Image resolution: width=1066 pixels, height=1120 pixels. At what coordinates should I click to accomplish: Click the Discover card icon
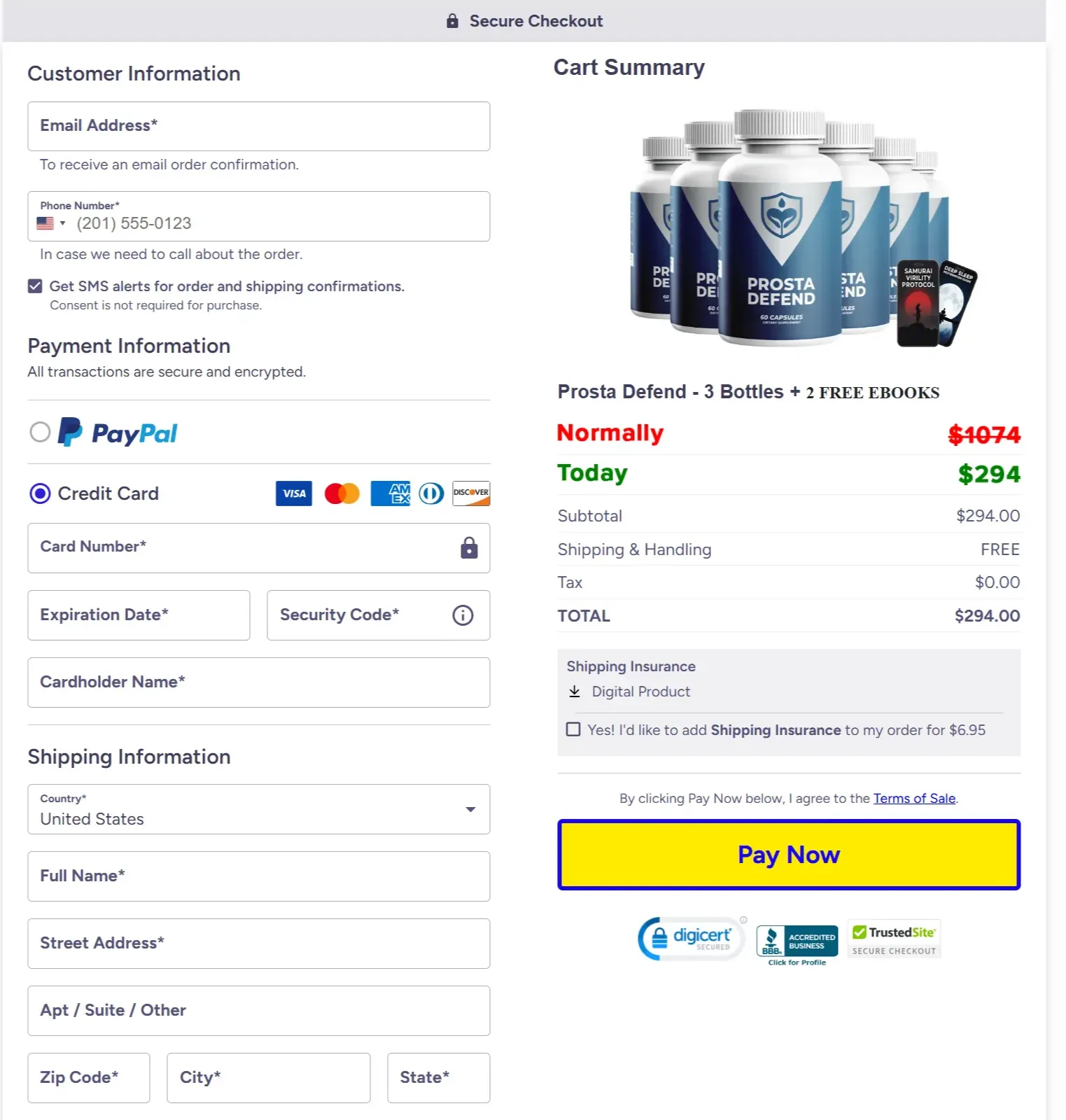coord(471,493)
